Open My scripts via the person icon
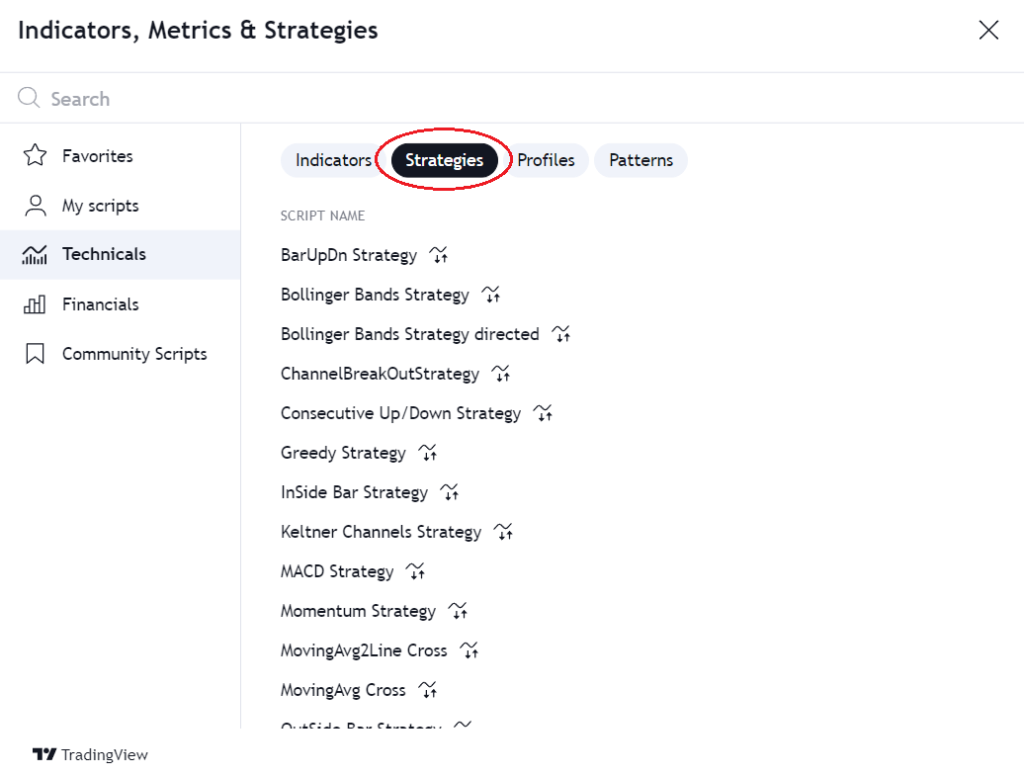This screenshot has width=1024, height=776. pos(34,206)
